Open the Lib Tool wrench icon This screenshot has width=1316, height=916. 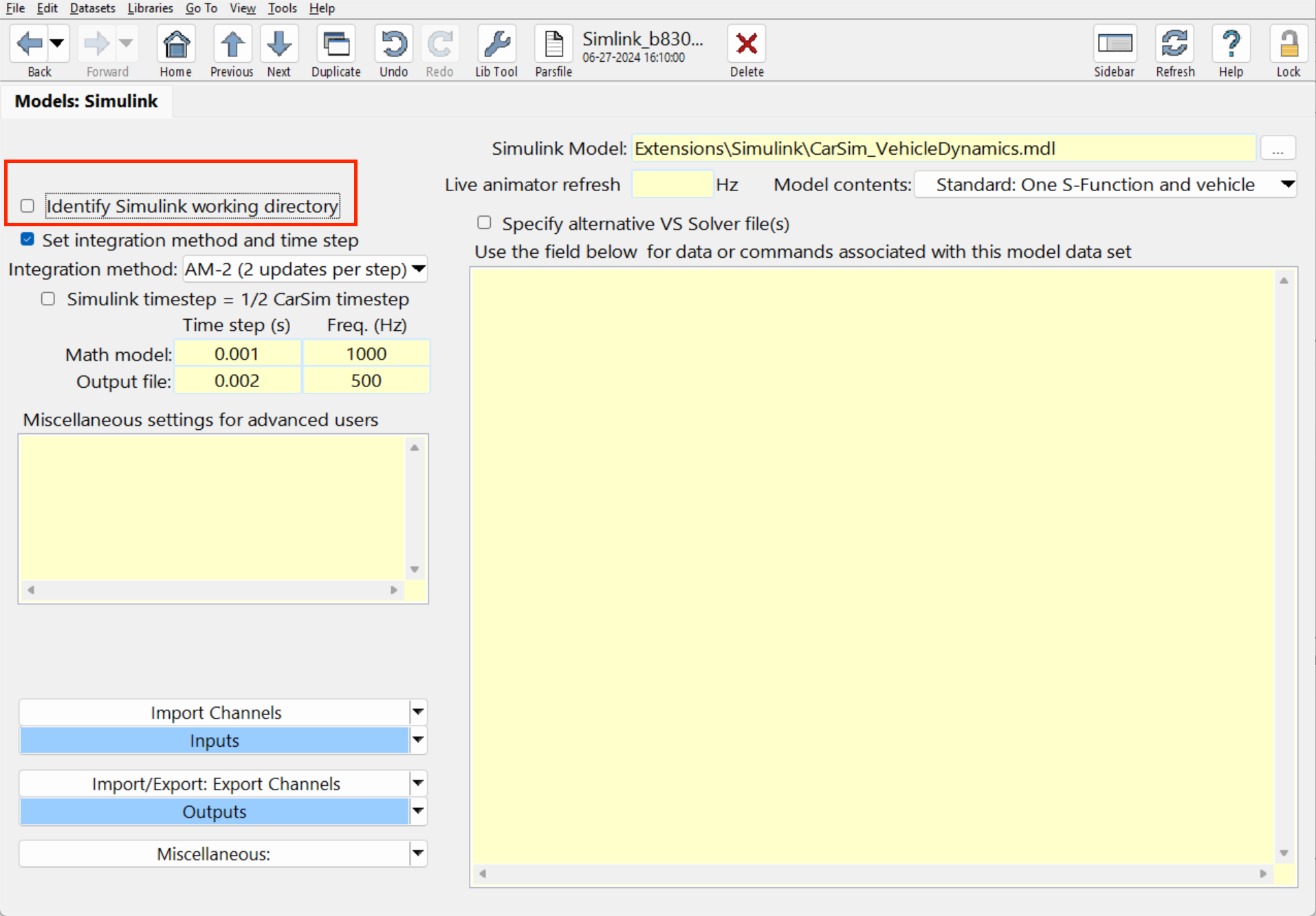496,44
